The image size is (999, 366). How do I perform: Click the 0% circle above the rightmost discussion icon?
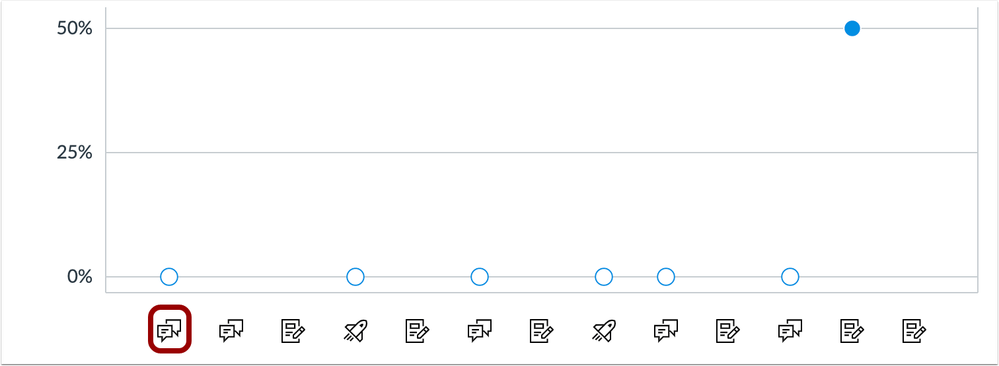[790, 277]
